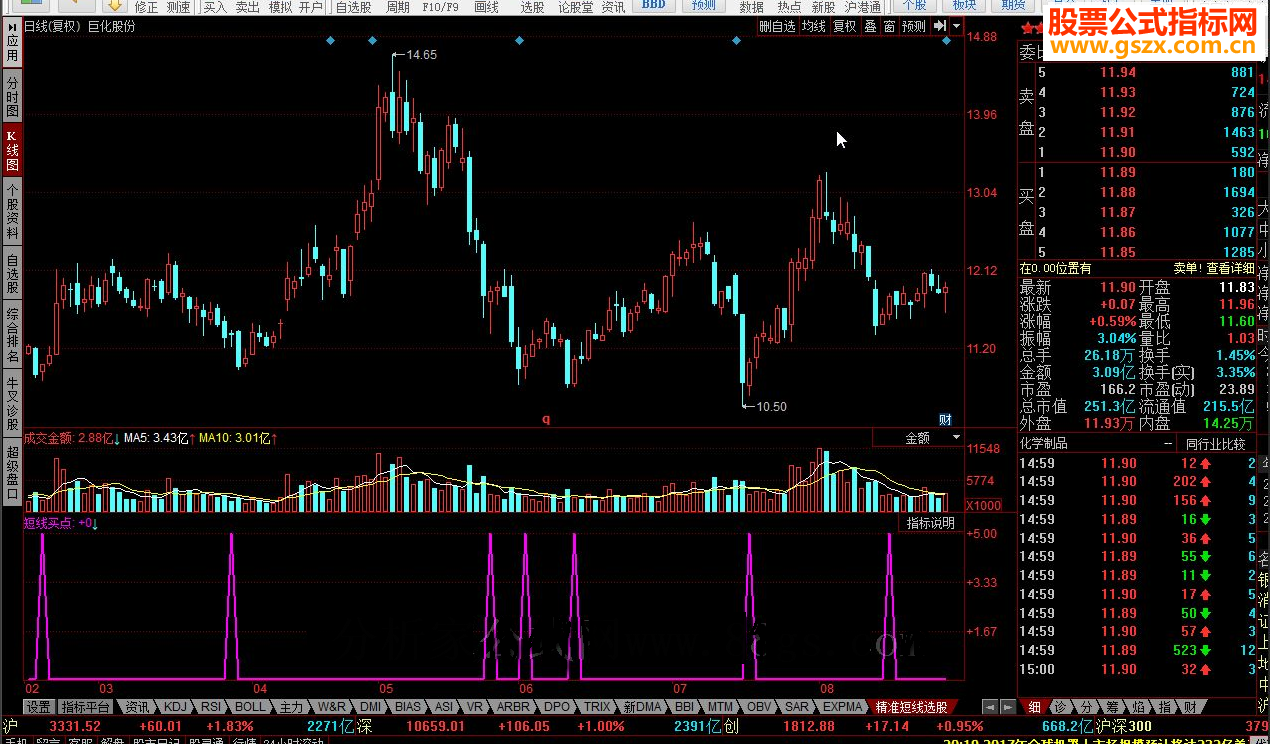Open the 牛叉诊股 side tab
1270x744 pixels.
12,401
